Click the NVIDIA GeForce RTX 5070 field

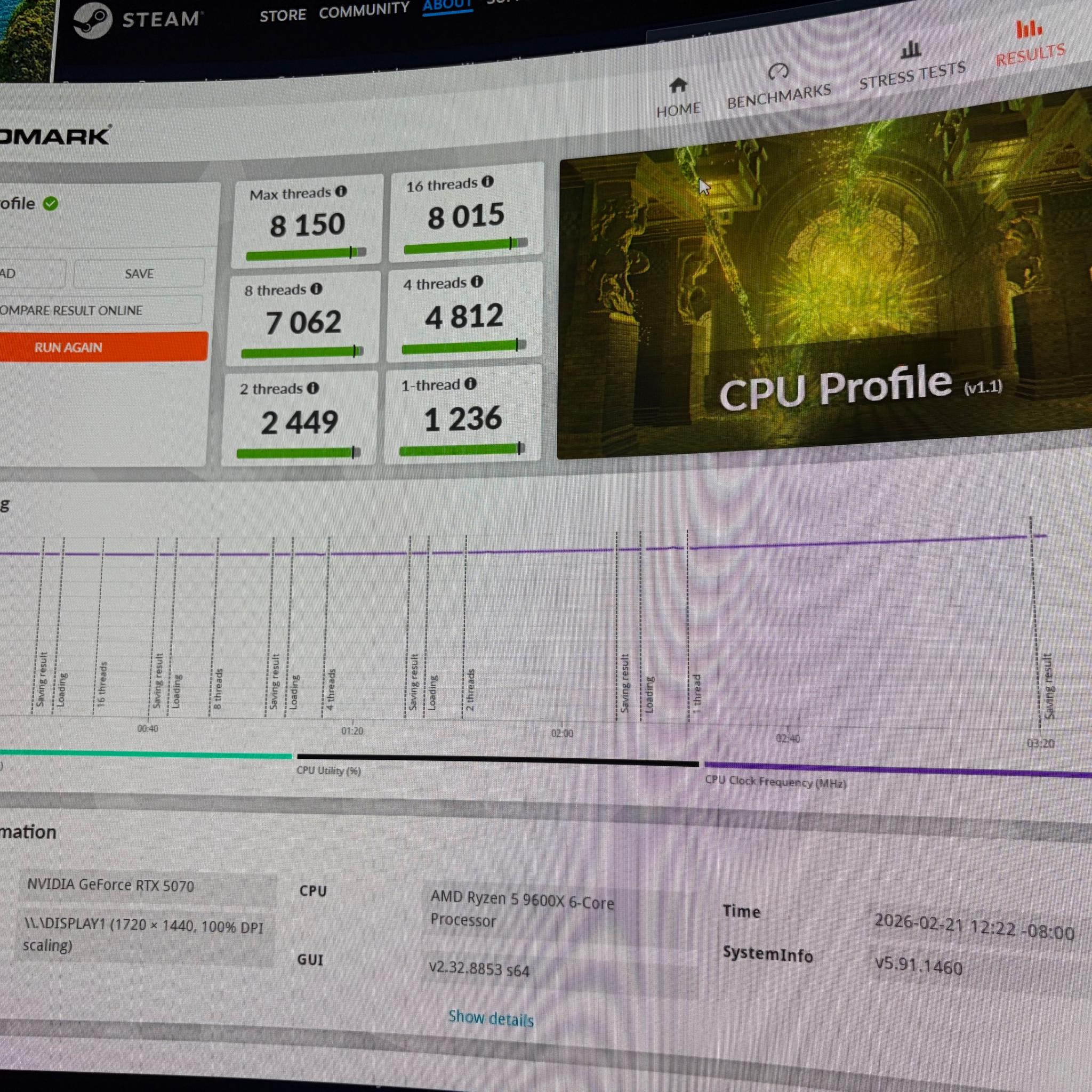(148, 887)
